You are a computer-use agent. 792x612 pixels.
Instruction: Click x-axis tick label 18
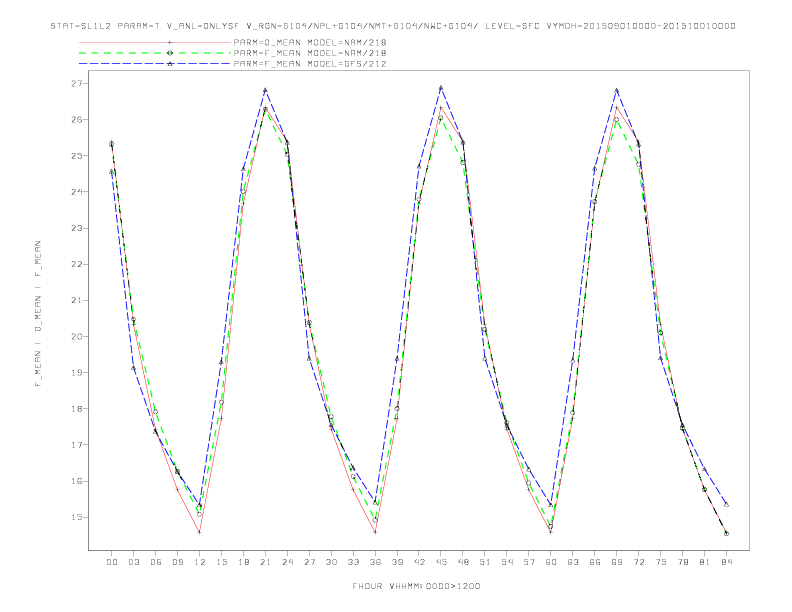pyautogui.click(x=243, y=562)
